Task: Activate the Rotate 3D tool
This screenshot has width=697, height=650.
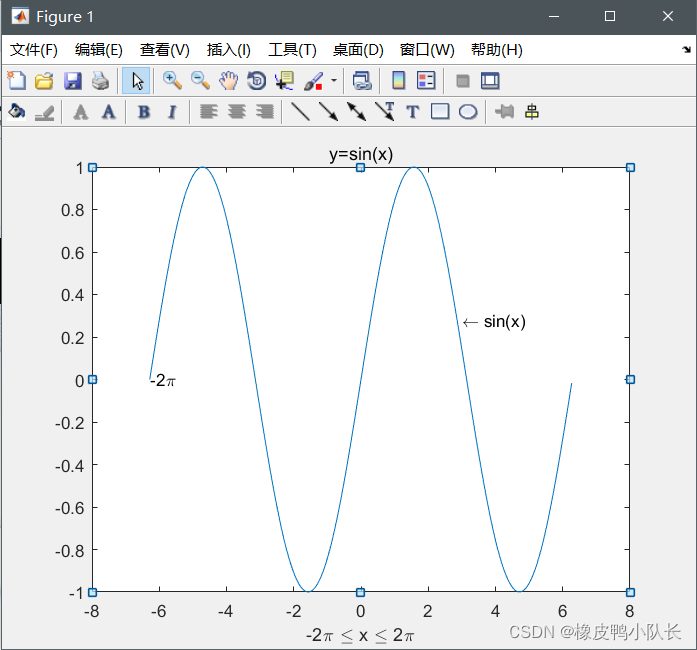Action: 256,81
